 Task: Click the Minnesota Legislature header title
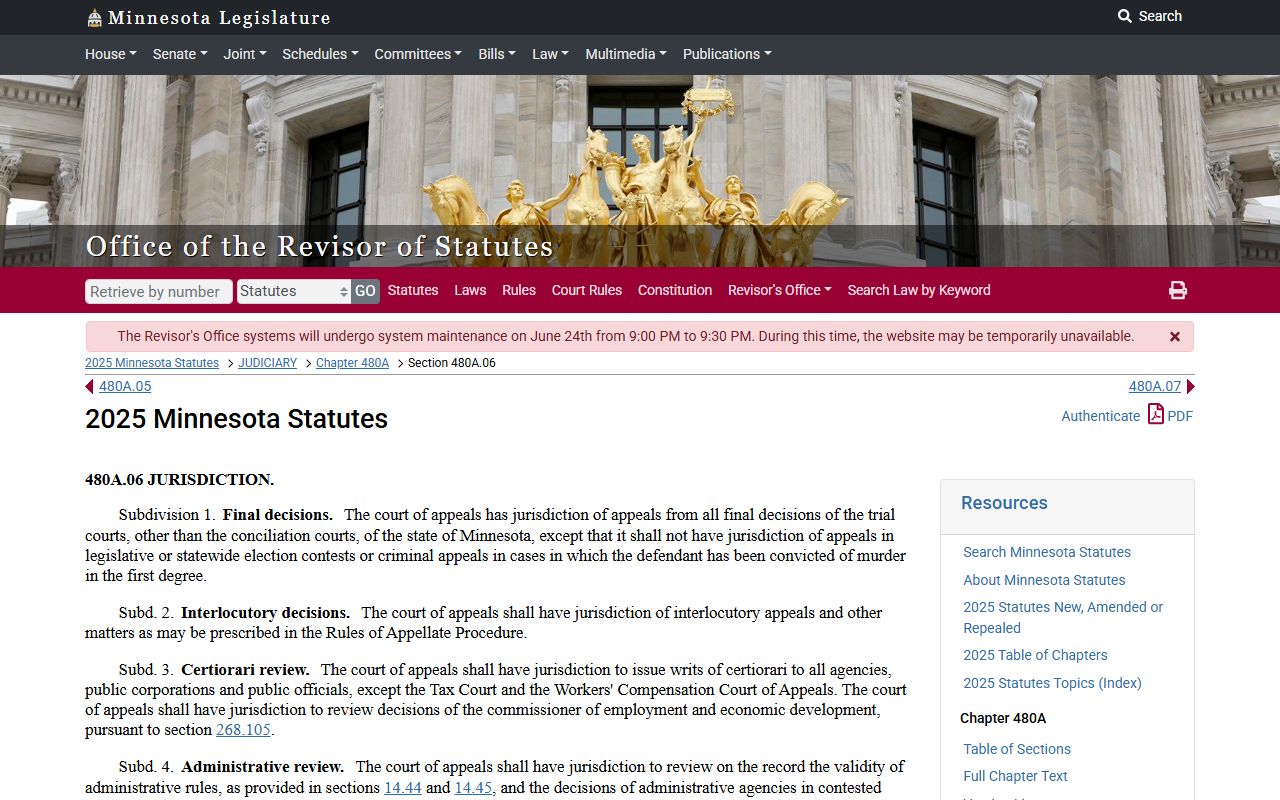coord(219,18)
